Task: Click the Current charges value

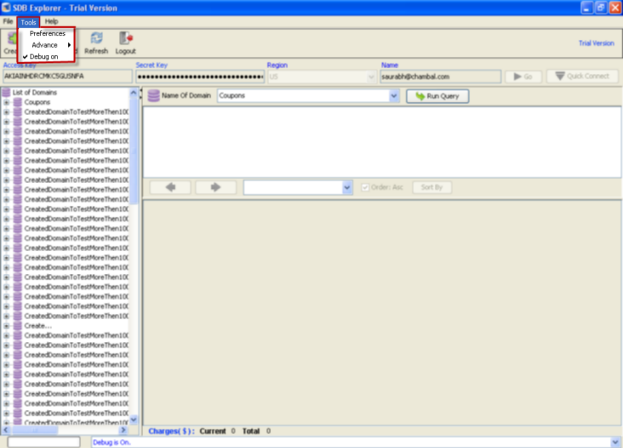Action: pyautogui.click(x=233, y=431)
